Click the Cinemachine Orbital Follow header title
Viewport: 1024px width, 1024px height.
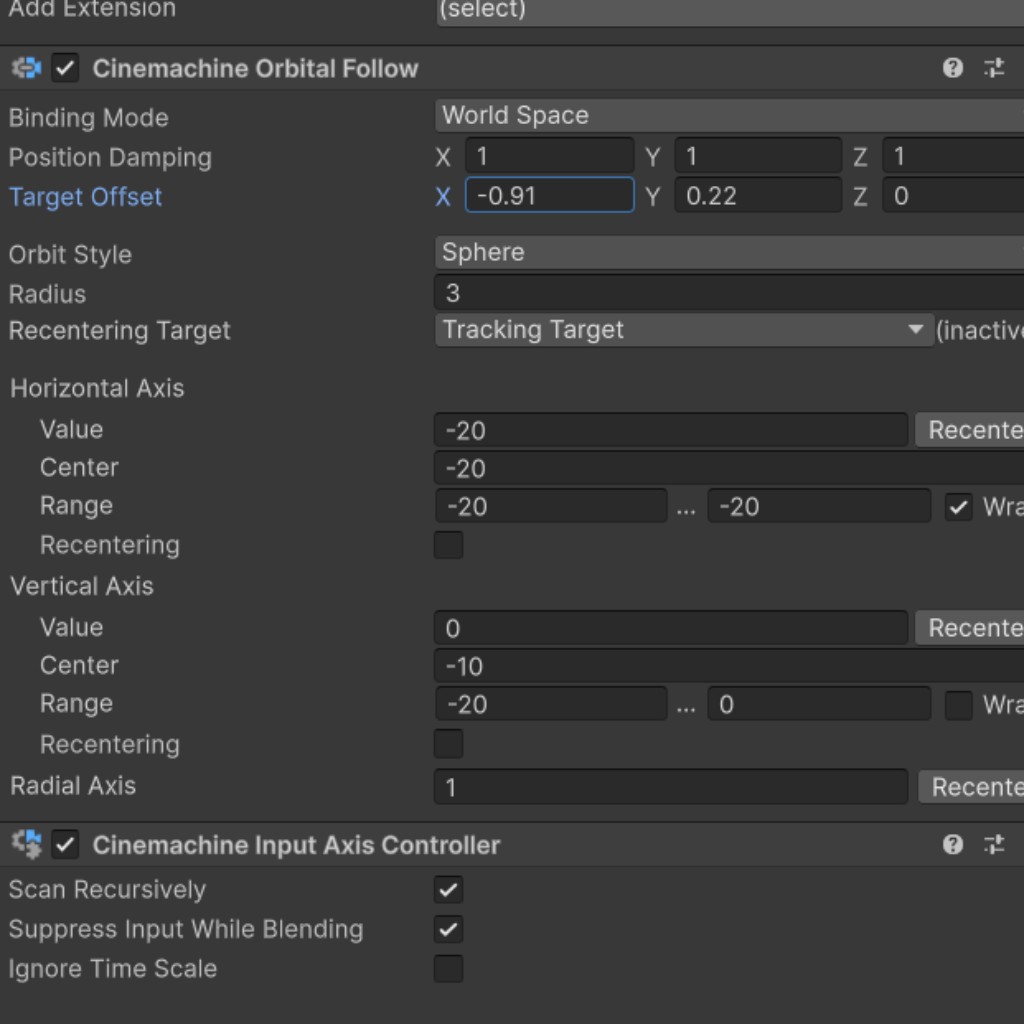coord(255,68)
